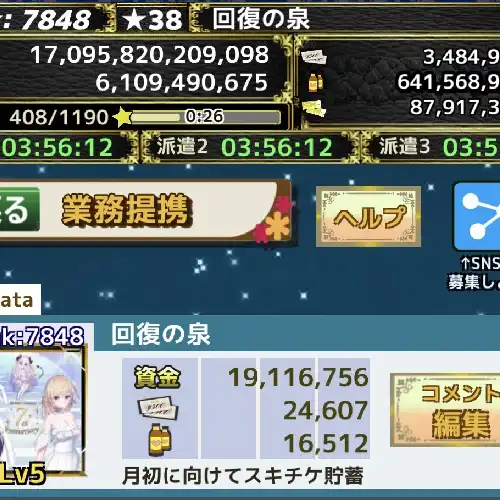The width and height of the screenshot is (500, 500).
Task: Click the ticket icon in top resource panel
Action: 314,57
